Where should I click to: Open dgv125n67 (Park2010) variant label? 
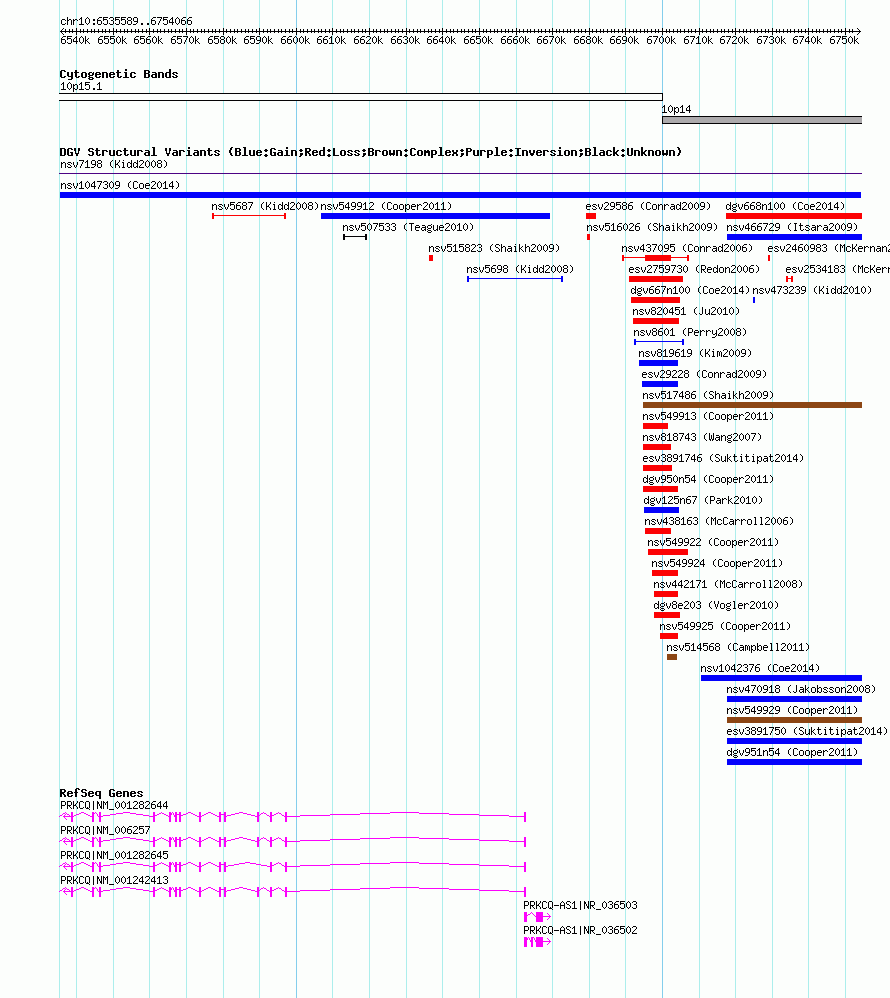(x=703, y=500)
